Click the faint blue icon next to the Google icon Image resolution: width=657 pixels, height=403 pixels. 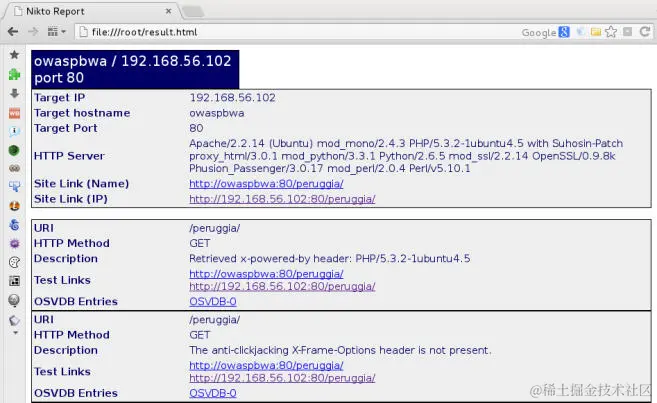[581, 32]
